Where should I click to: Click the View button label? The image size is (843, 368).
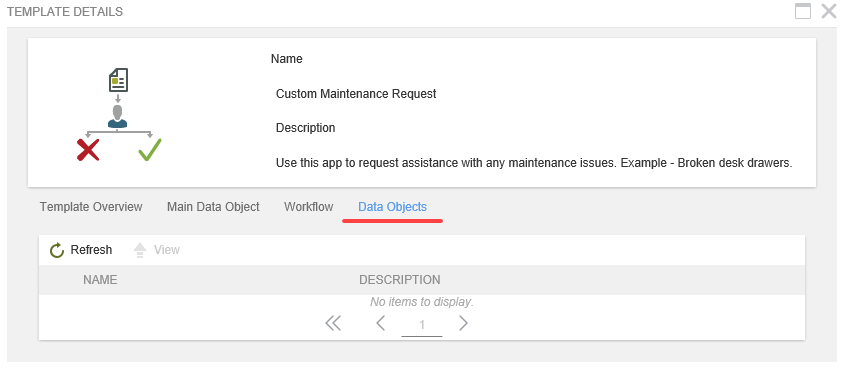point(167,250)
